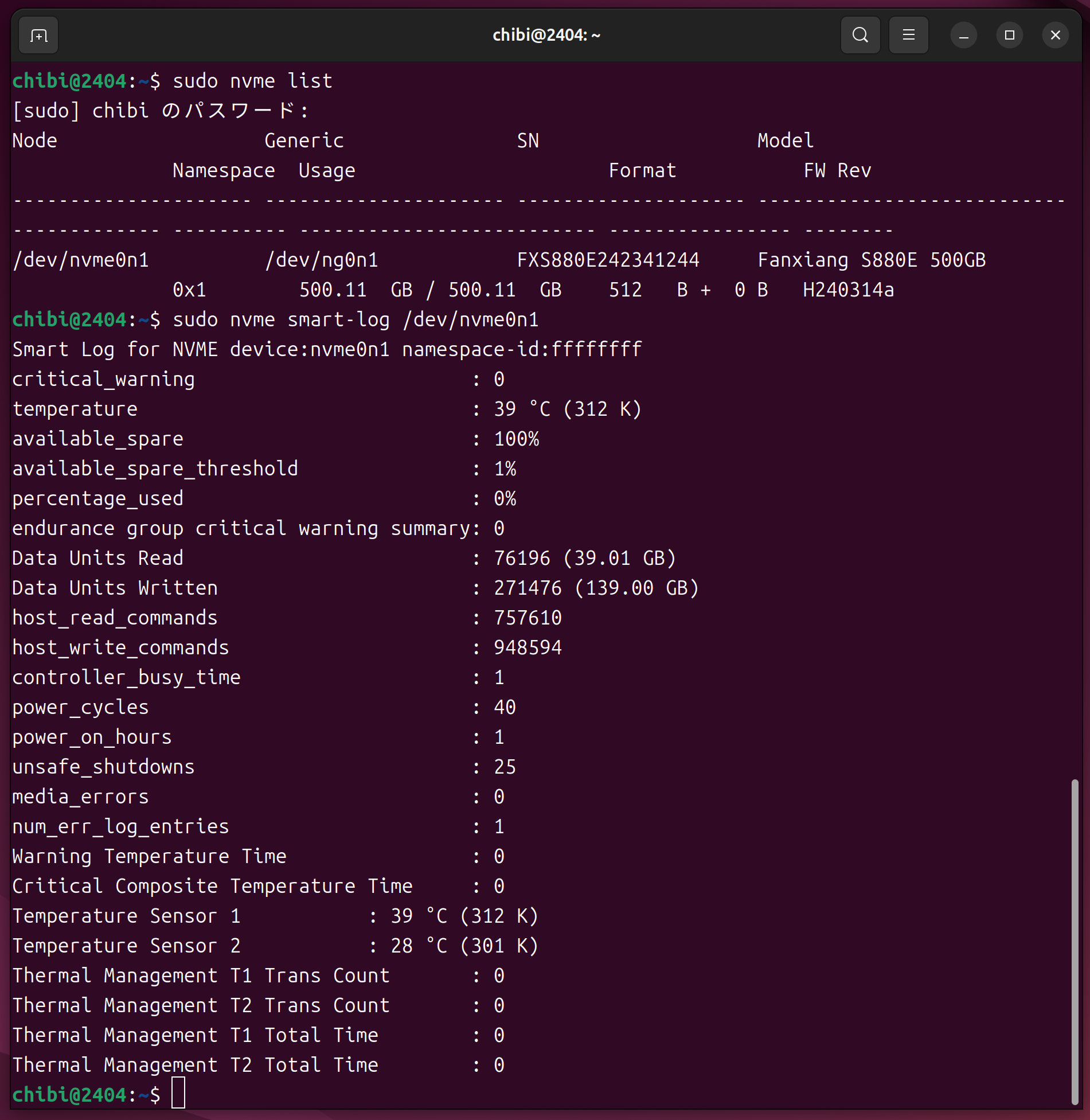
Task: Click the 'sudo nvme smart-log' command line
Action: [355, 319]
